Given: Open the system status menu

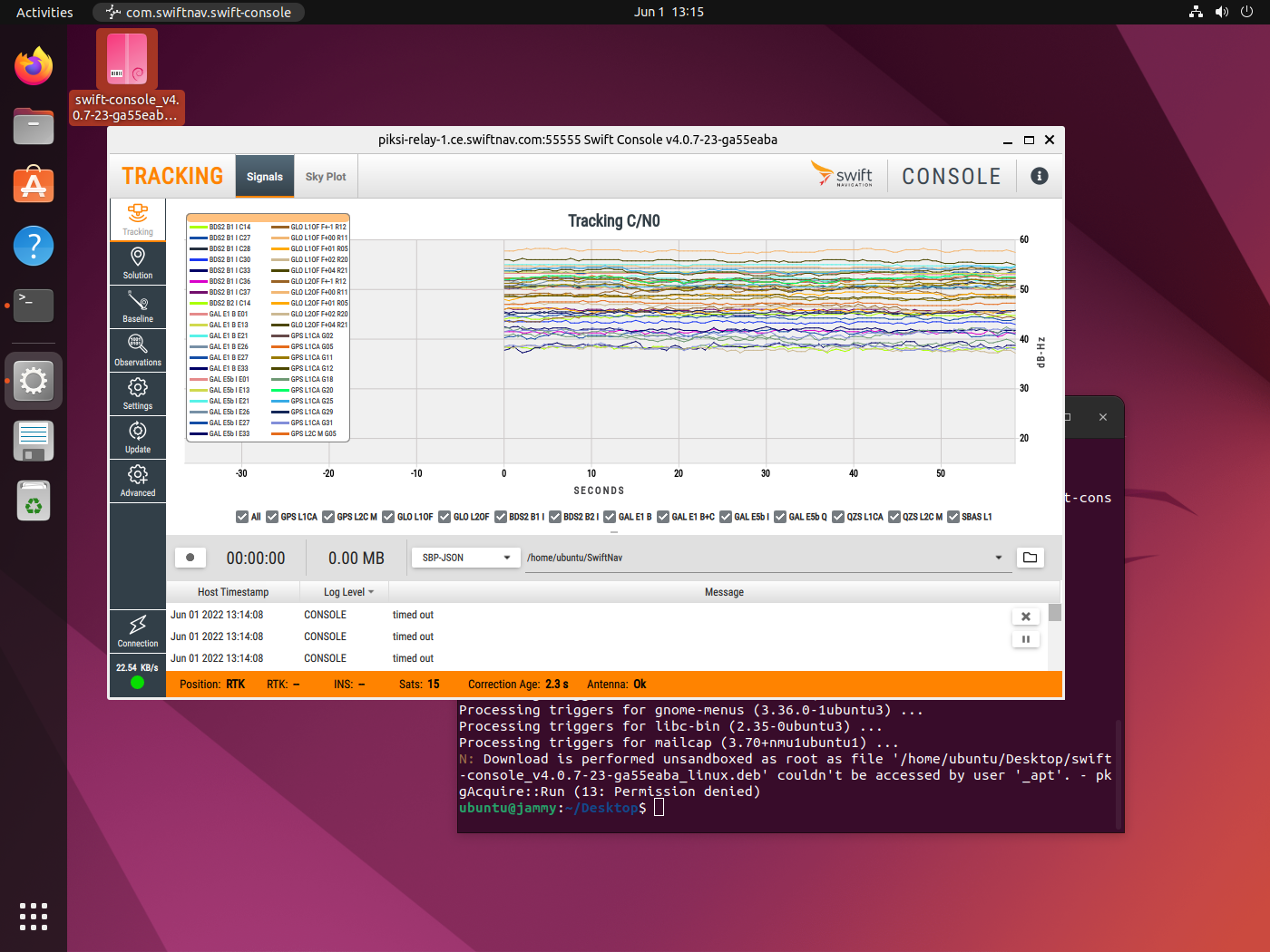Looking at the screenshot, I should point(1221,12).
